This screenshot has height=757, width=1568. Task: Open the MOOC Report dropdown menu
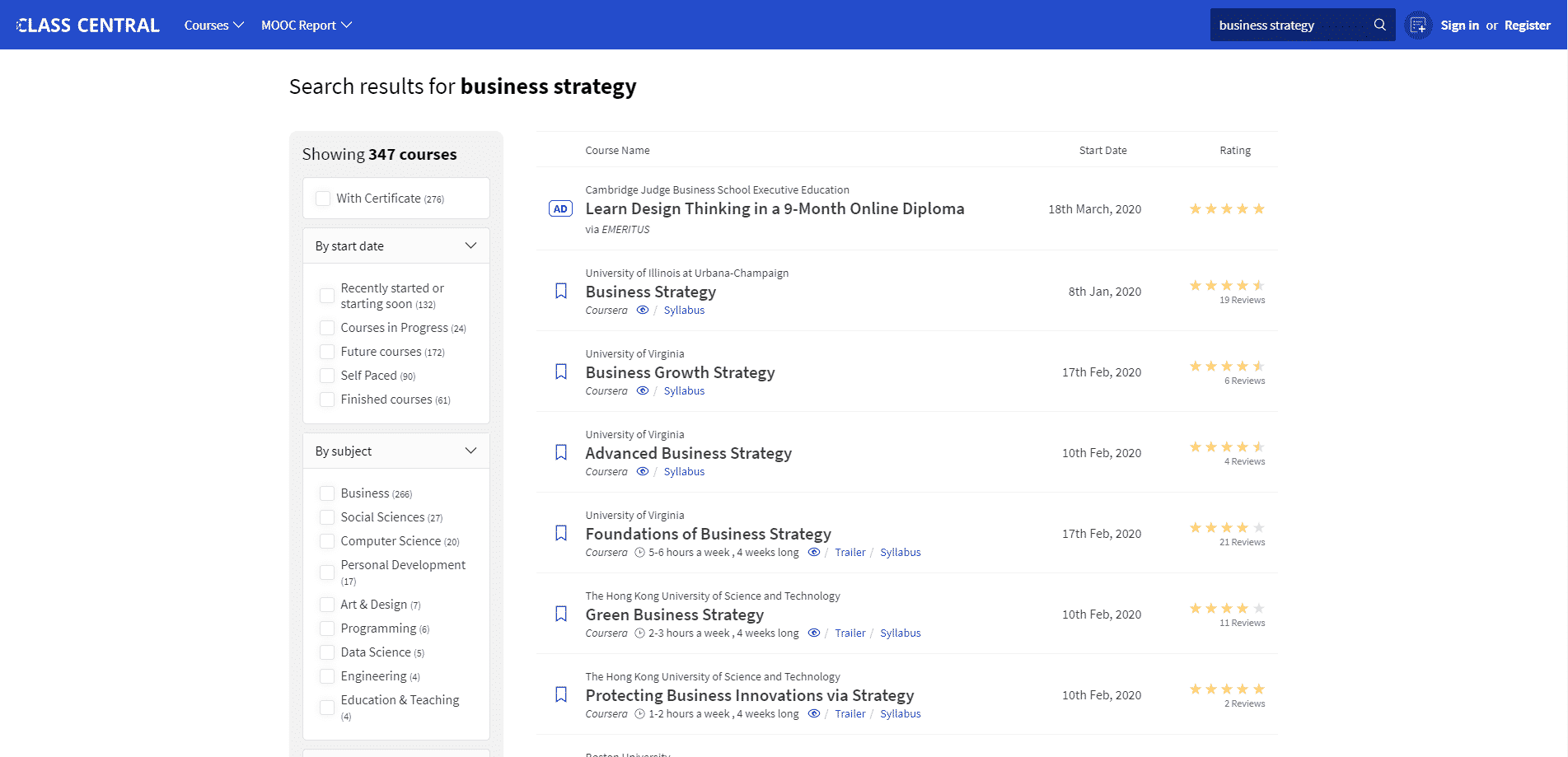pyautogui.click(x=307, y=26)
